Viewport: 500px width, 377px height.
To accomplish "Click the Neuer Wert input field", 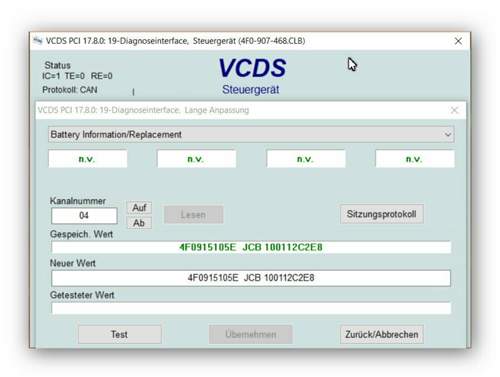I will pyautogui.click(x=251, y=278).
